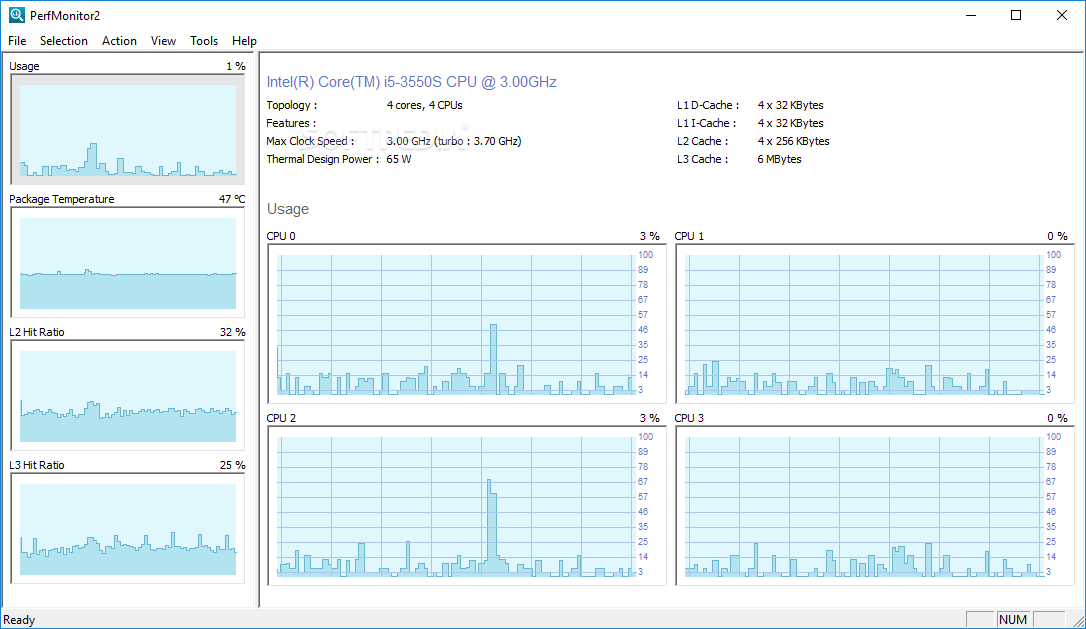Click the 'Thermal Design Power :' label
This screenshot has height=629, width=1086.
coord(323,159)
